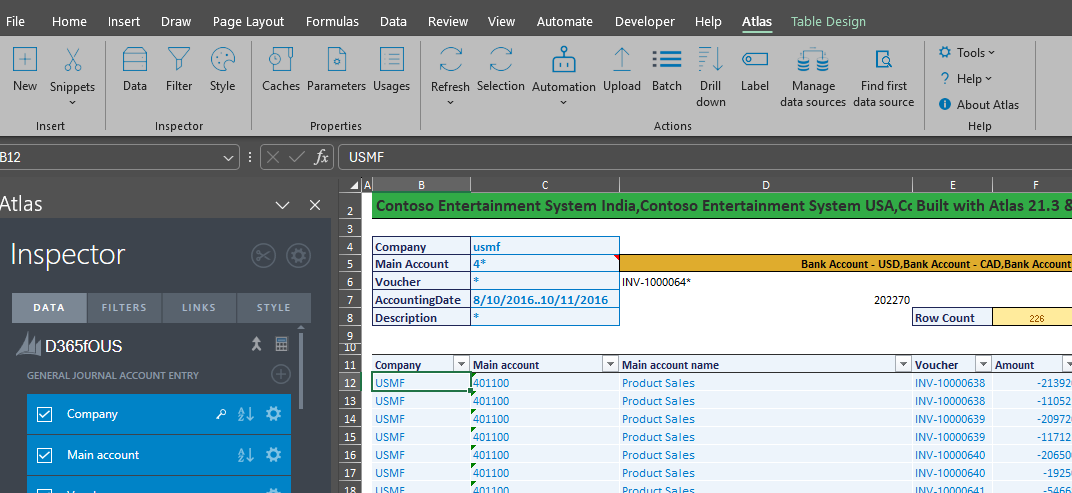
Task: Open the Snippets dropdown arrow
Action: pyautogui.click(x=72, y=103)
